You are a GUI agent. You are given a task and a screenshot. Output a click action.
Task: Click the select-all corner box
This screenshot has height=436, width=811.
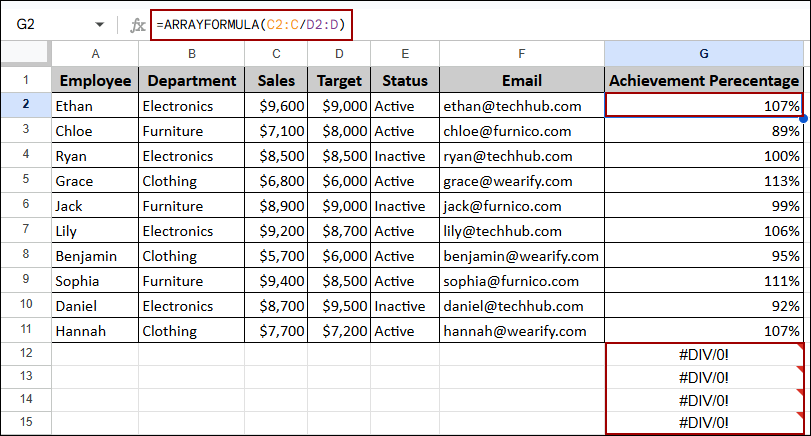coord(25,54)
